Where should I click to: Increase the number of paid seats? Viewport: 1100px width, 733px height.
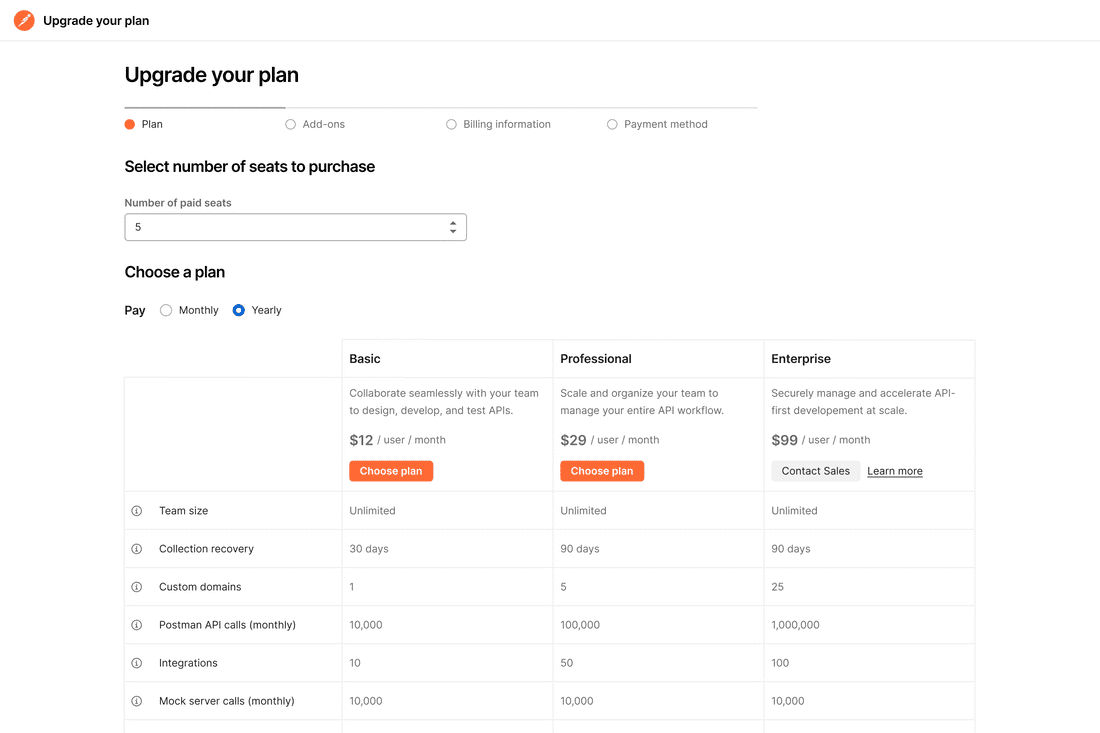[453, 223]
